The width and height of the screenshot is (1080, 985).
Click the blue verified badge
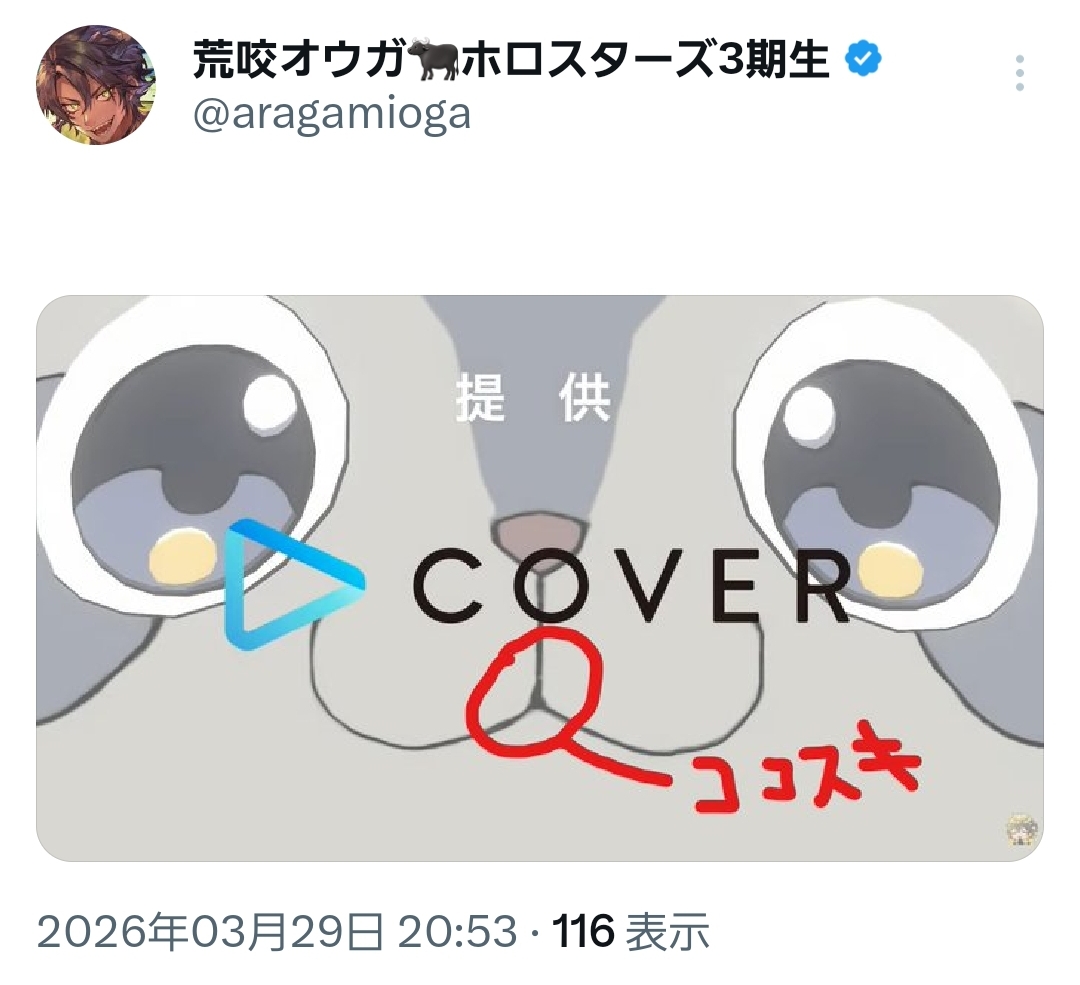click(863, 59)
